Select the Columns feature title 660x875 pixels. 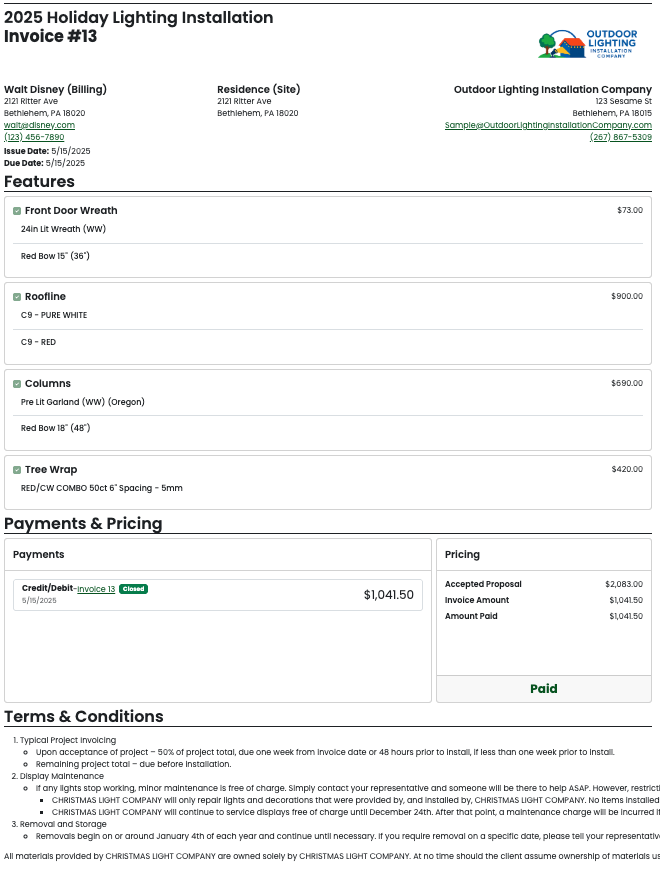tap(47, 383)
